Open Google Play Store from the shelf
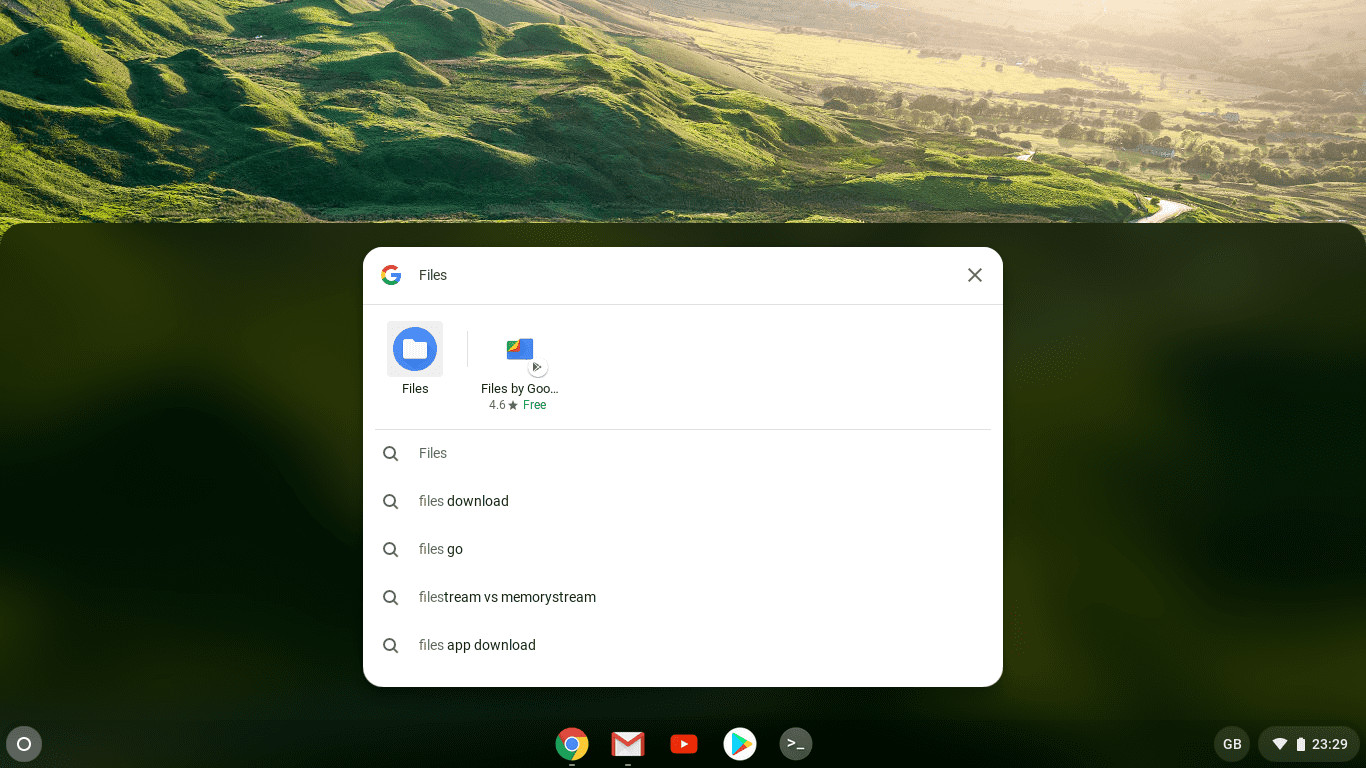1366x768 pixels. (x=739, y=744)
